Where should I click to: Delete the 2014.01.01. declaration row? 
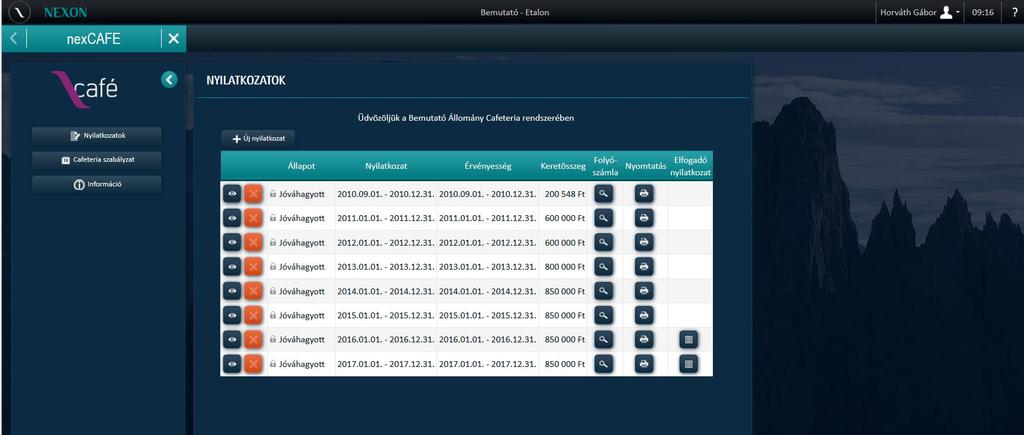tap(253, 291)
